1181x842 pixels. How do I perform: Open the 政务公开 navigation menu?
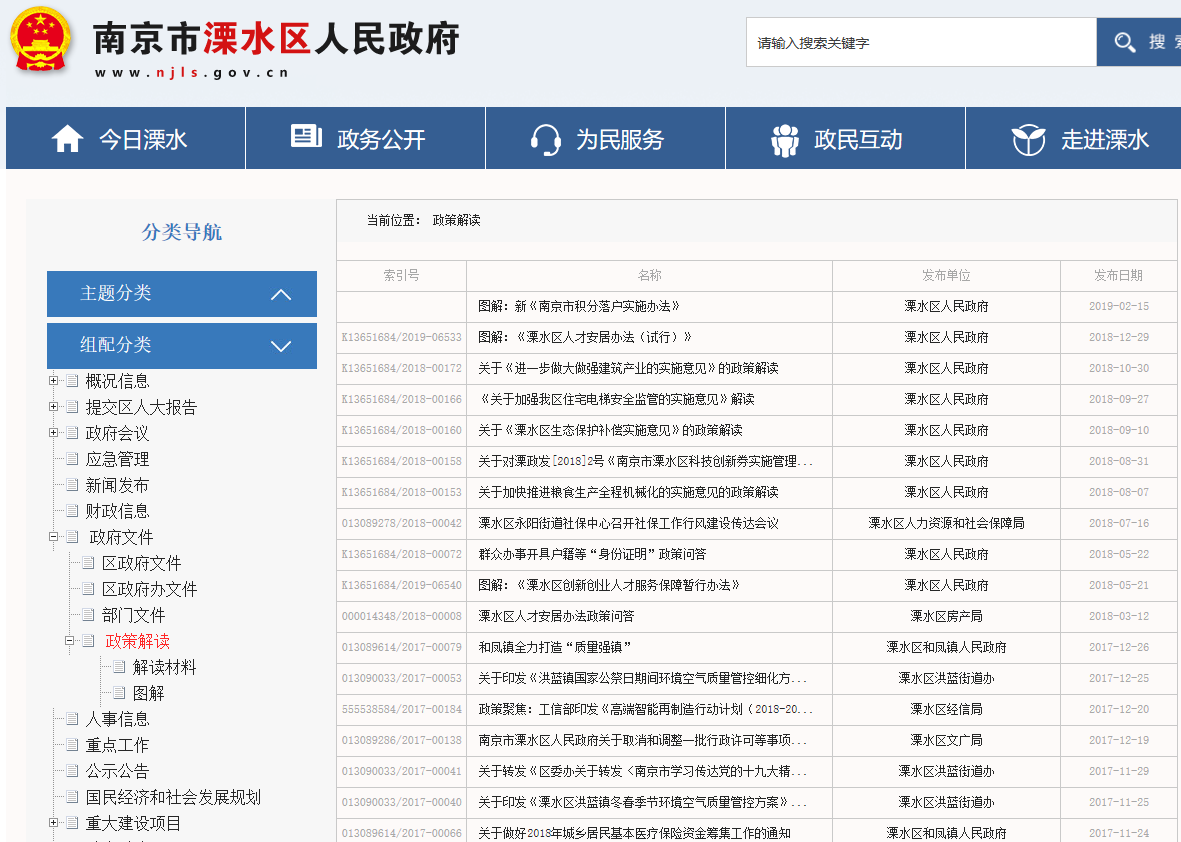(365, 139)
